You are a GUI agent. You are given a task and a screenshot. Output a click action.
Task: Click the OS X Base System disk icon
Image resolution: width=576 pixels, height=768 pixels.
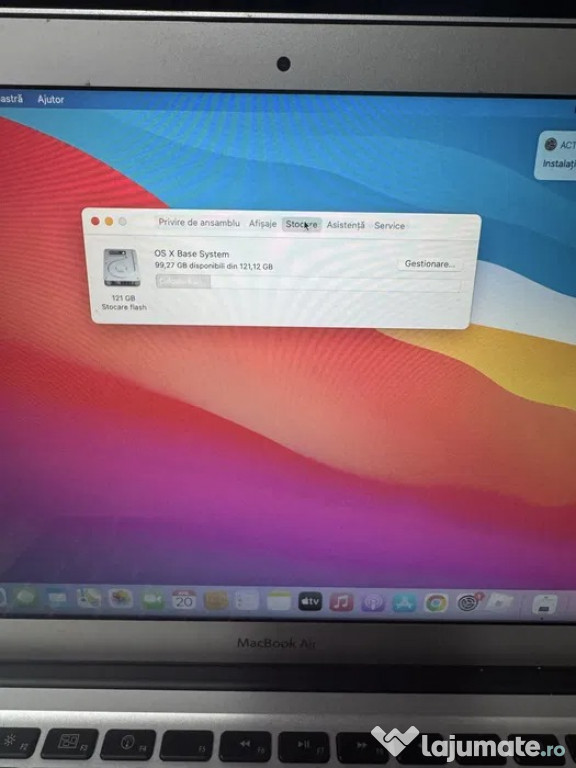click(122, 267)
